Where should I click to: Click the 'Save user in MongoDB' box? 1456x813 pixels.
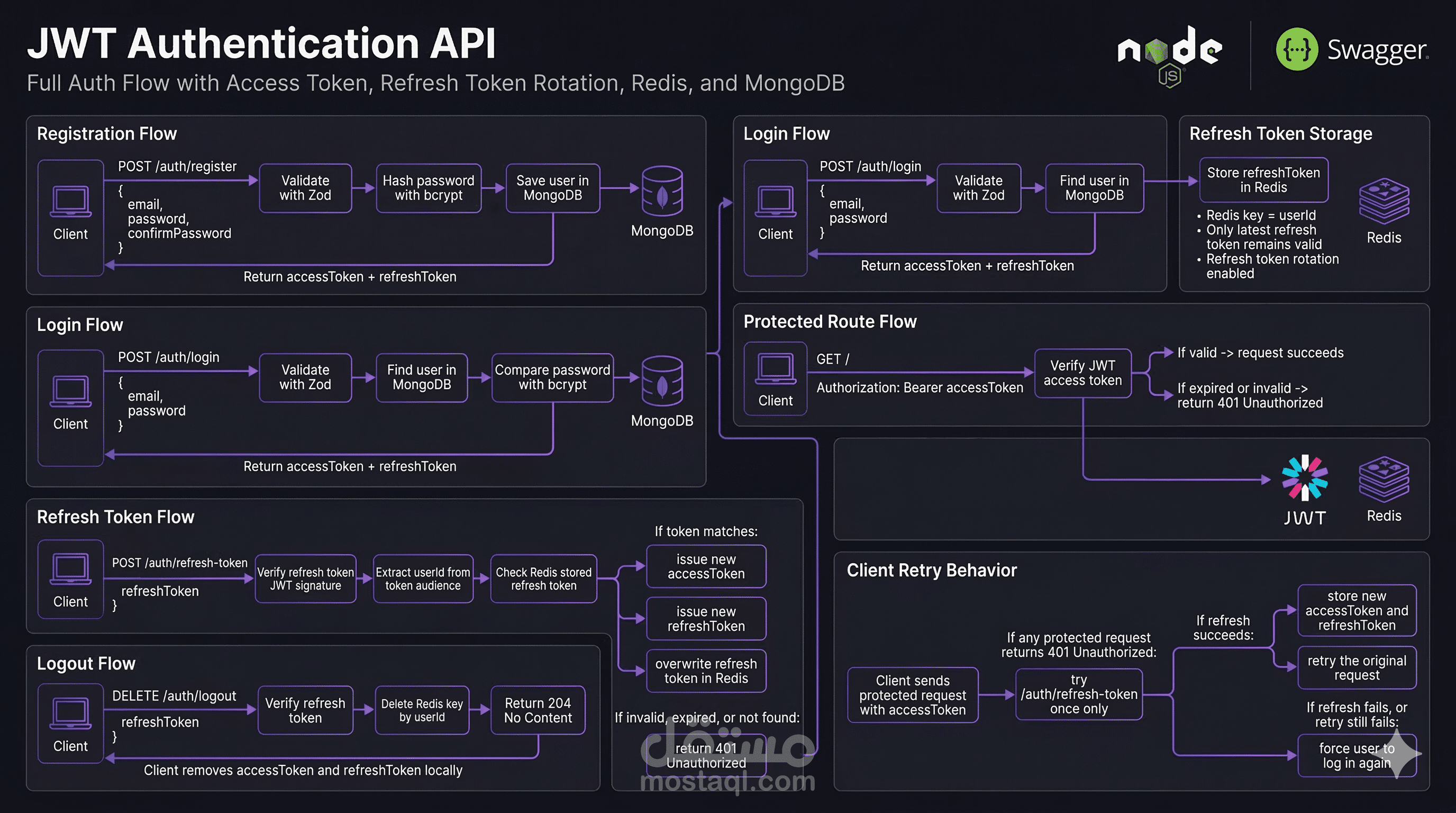(552, 188)
